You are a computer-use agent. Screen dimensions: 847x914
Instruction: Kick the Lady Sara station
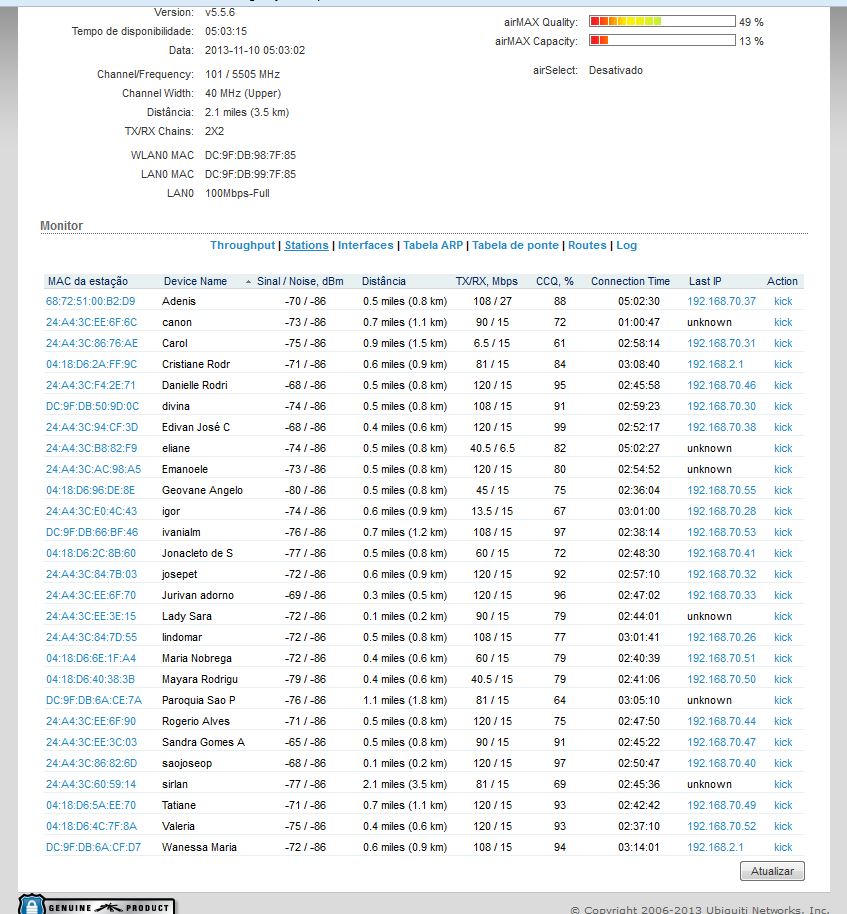pyautogui.click(x=783, y=616)
